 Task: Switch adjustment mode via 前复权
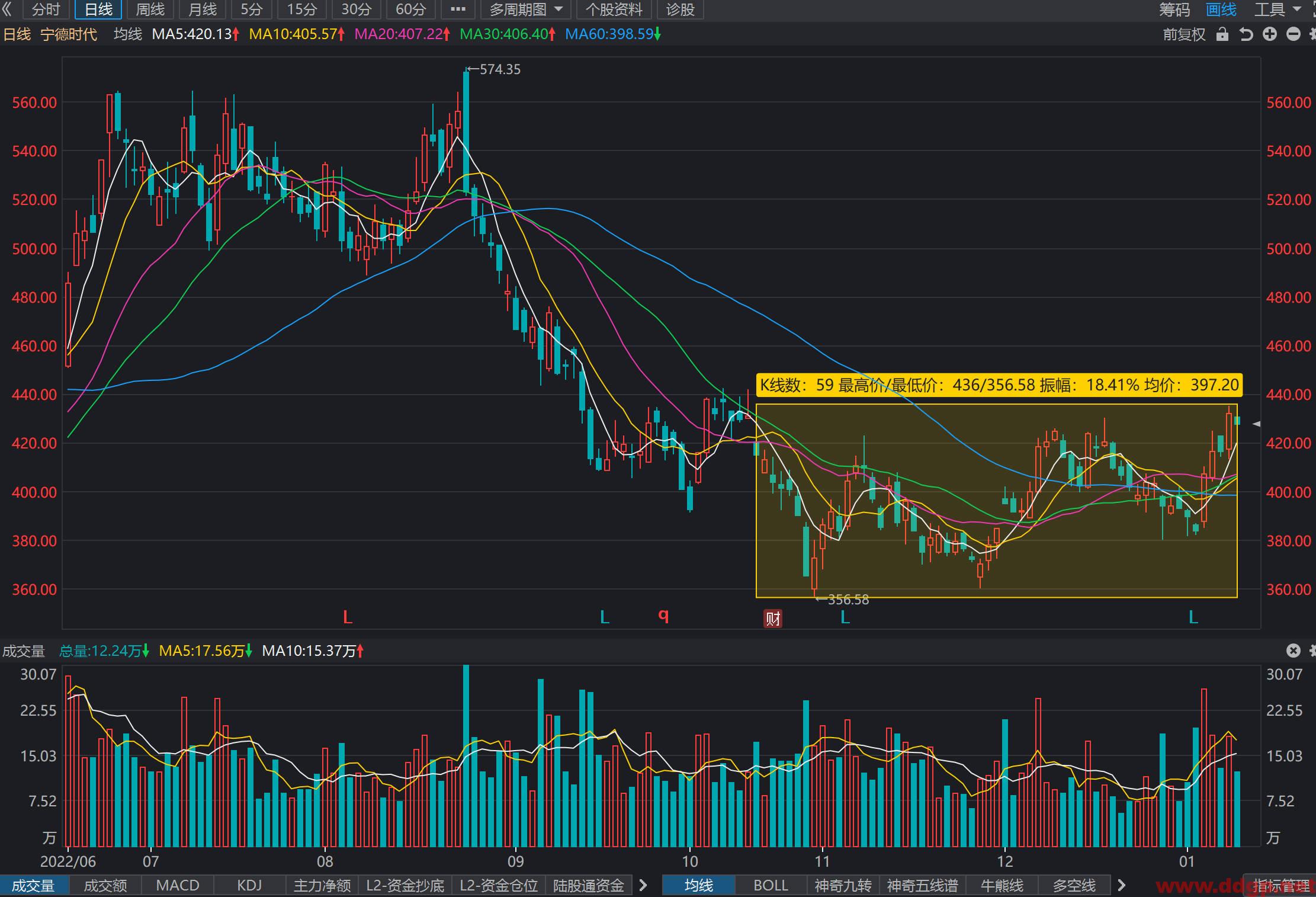pos(1185,34)
